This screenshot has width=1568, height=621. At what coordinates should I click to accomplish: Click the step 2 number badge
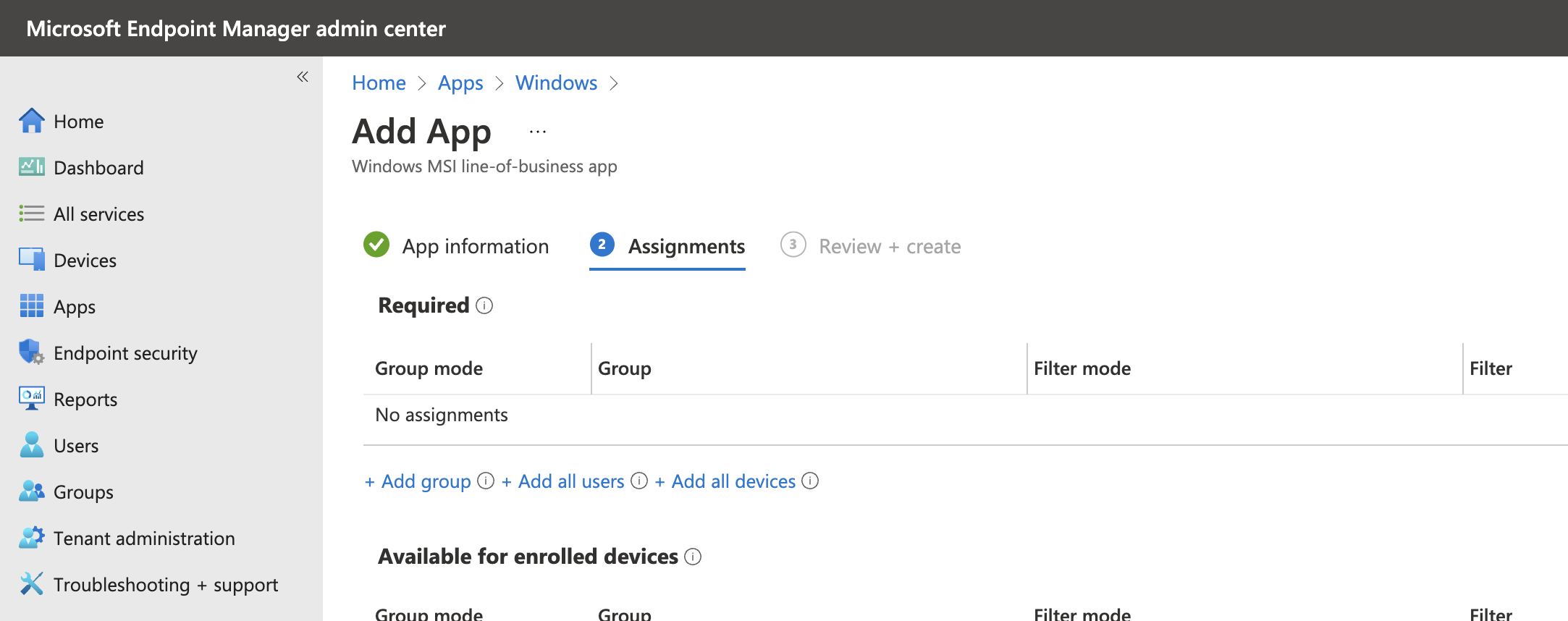[x=602, y=245]
